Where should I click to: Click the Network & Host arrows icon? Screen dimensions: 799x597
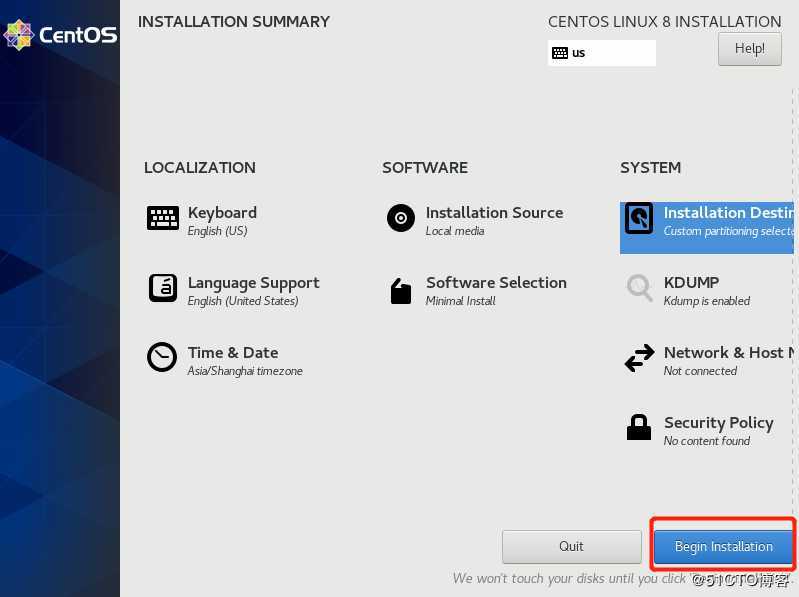pyautogui.click(x=639, y=358)
